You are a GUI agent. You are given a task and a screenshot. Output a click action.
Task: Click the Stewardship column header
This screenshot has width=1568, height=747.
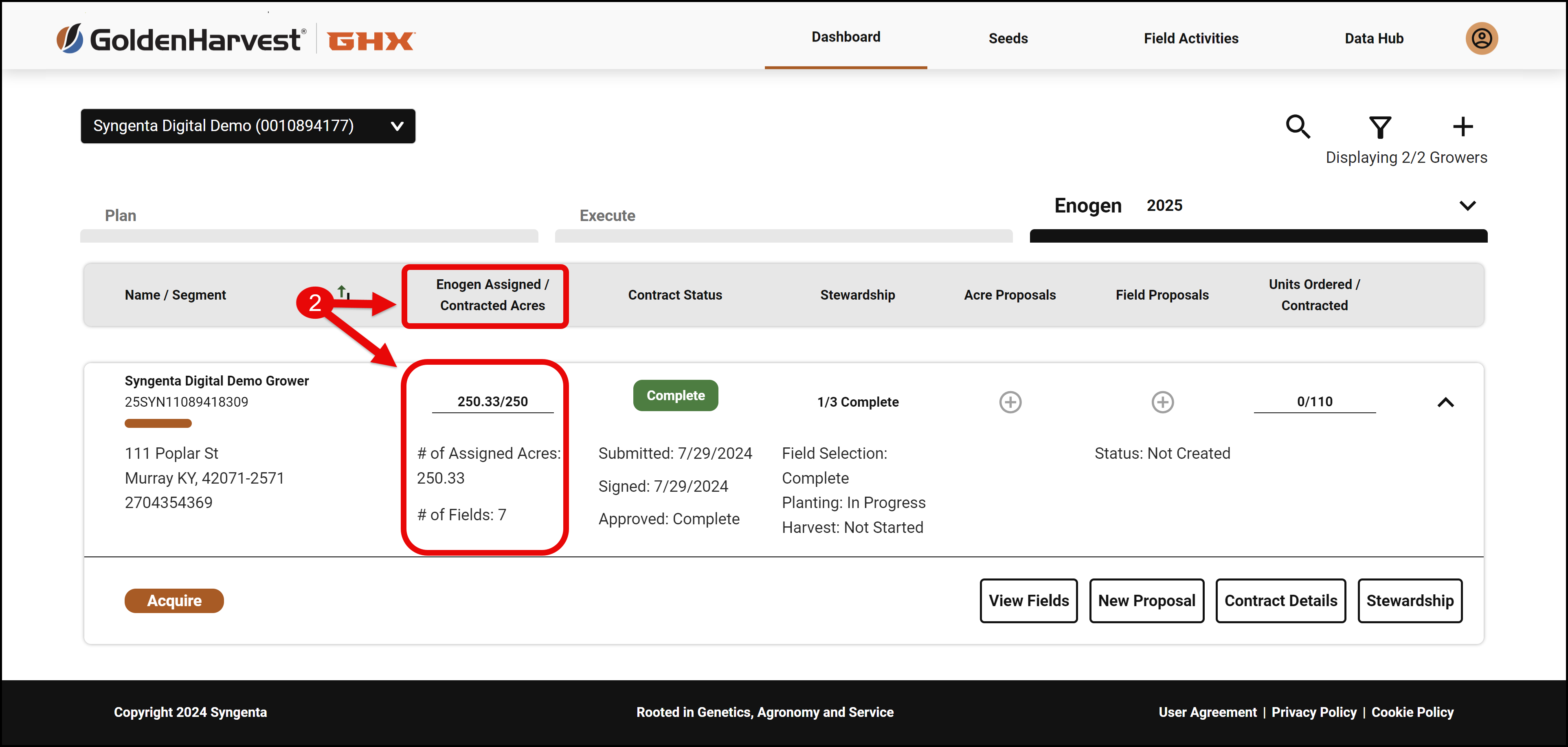857,295
